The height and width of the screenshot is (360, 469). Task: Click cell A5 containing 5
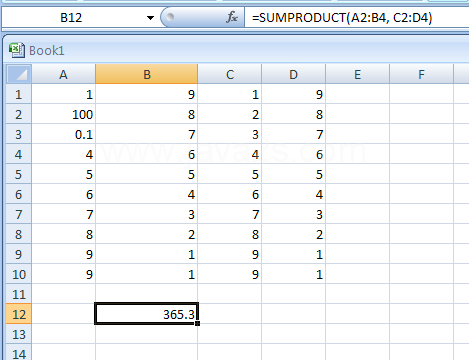click(x=63, y=174)
